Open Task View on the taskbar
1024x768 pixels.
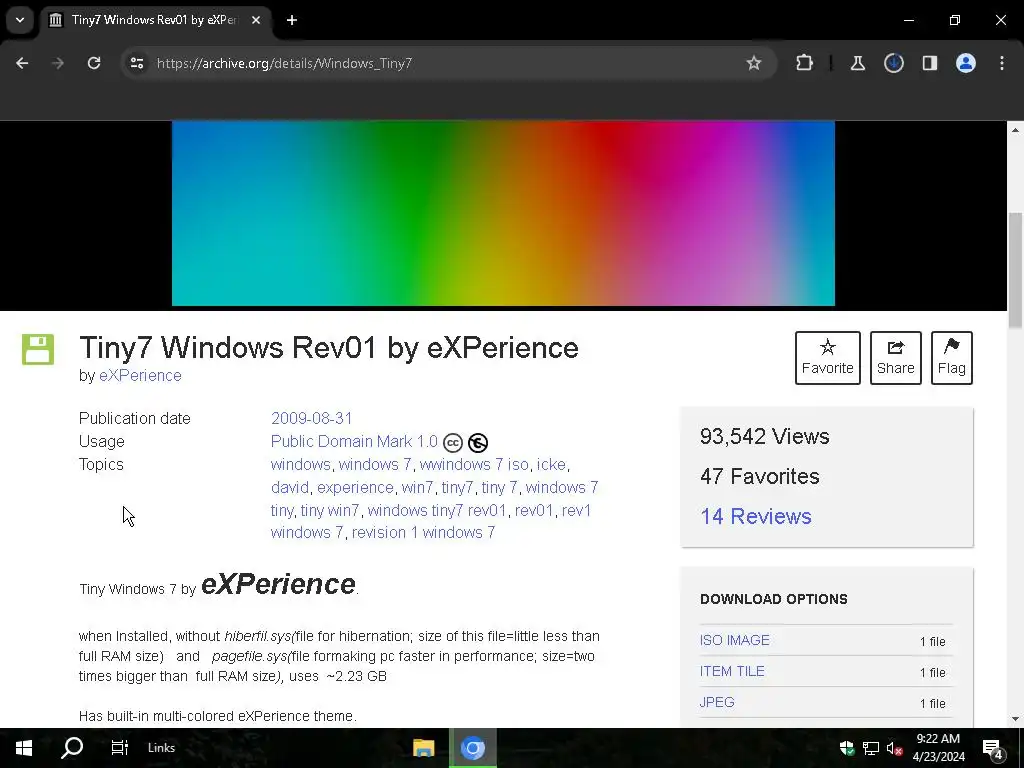tap(120, 748)
